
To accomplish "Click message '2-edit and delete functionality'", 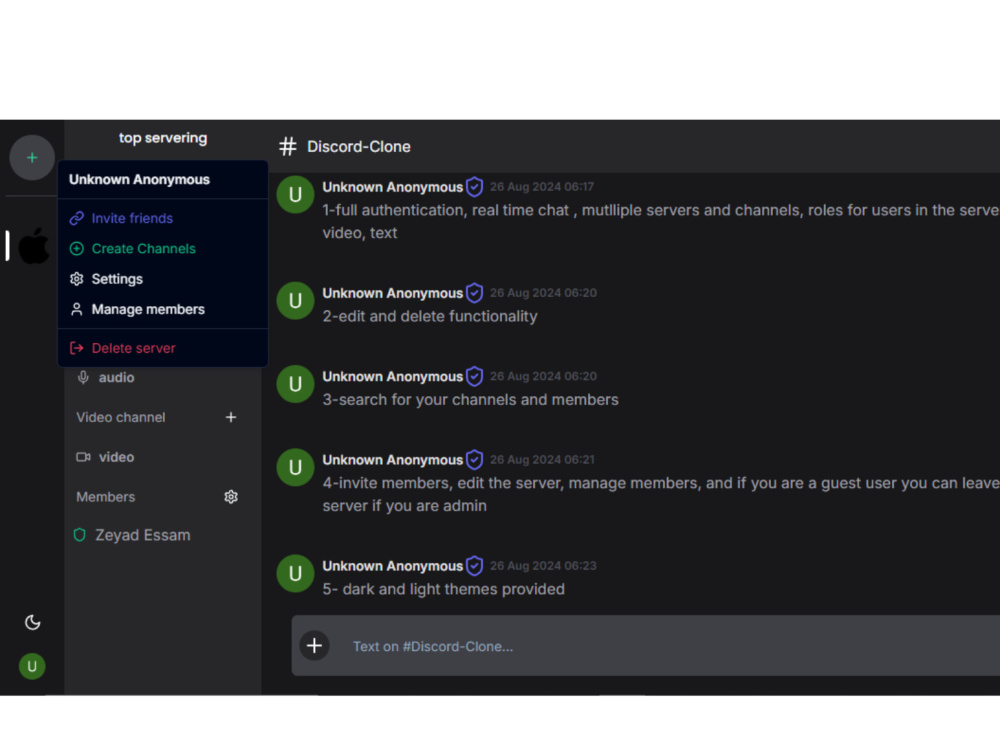I will (430, 316).
